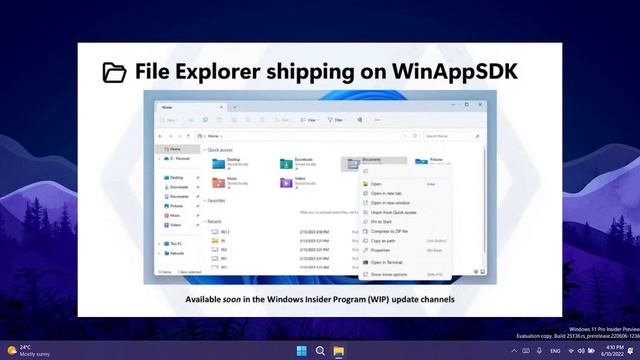This screenshot has width=640, height=360.
Task: Choose Open in Terminal
Action: pos(404,262)
